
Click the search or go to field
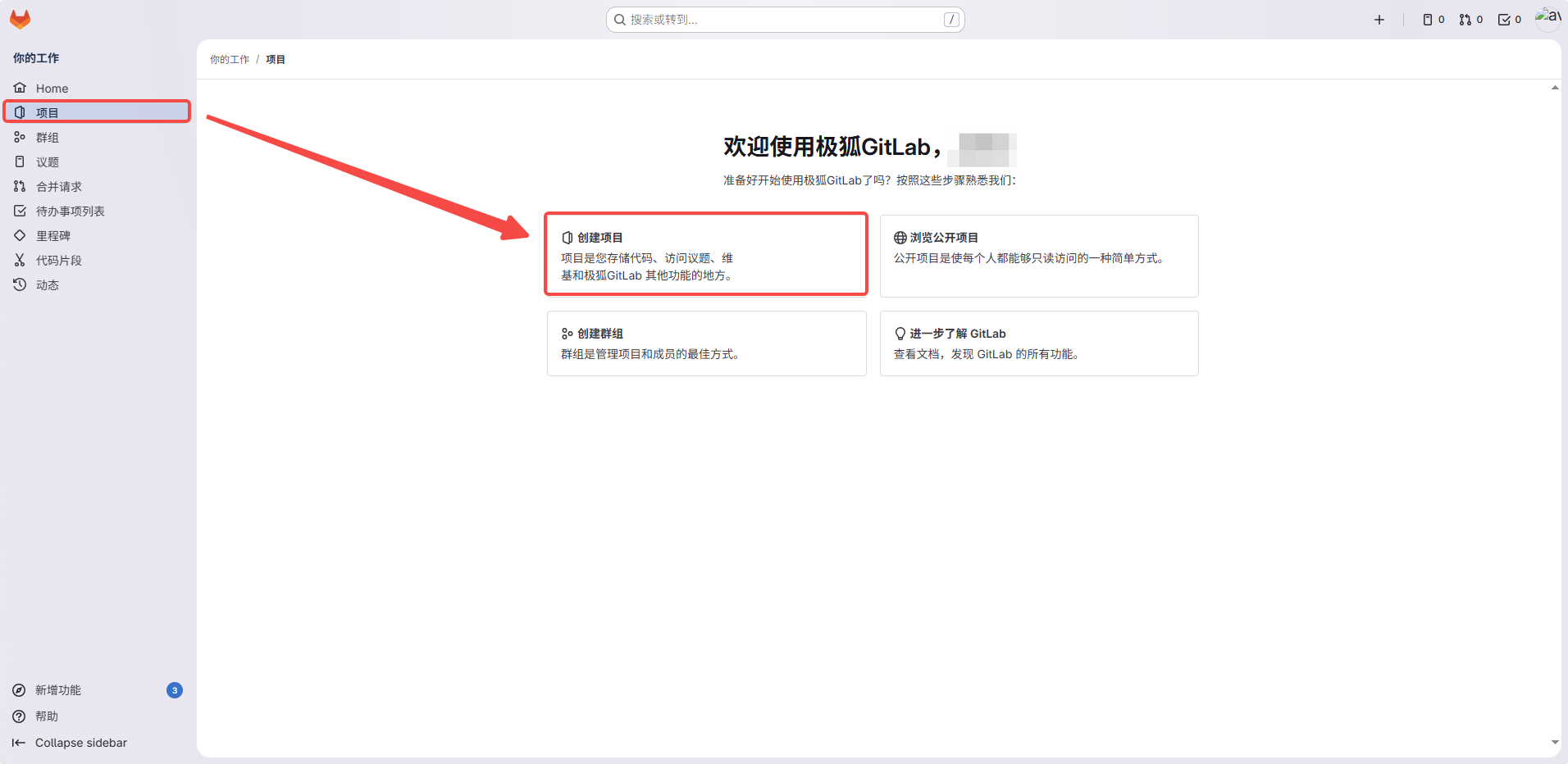click(x=785, y=20)
